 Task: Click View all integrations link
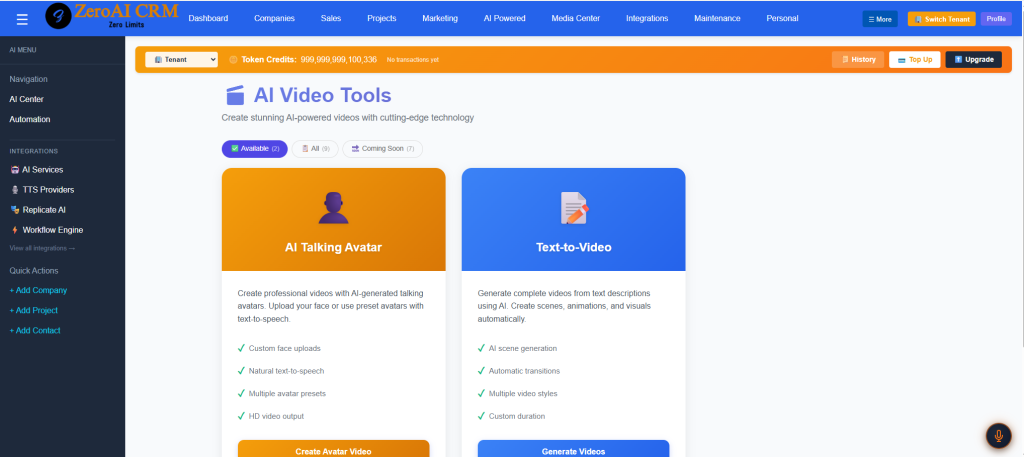(42, 248)
